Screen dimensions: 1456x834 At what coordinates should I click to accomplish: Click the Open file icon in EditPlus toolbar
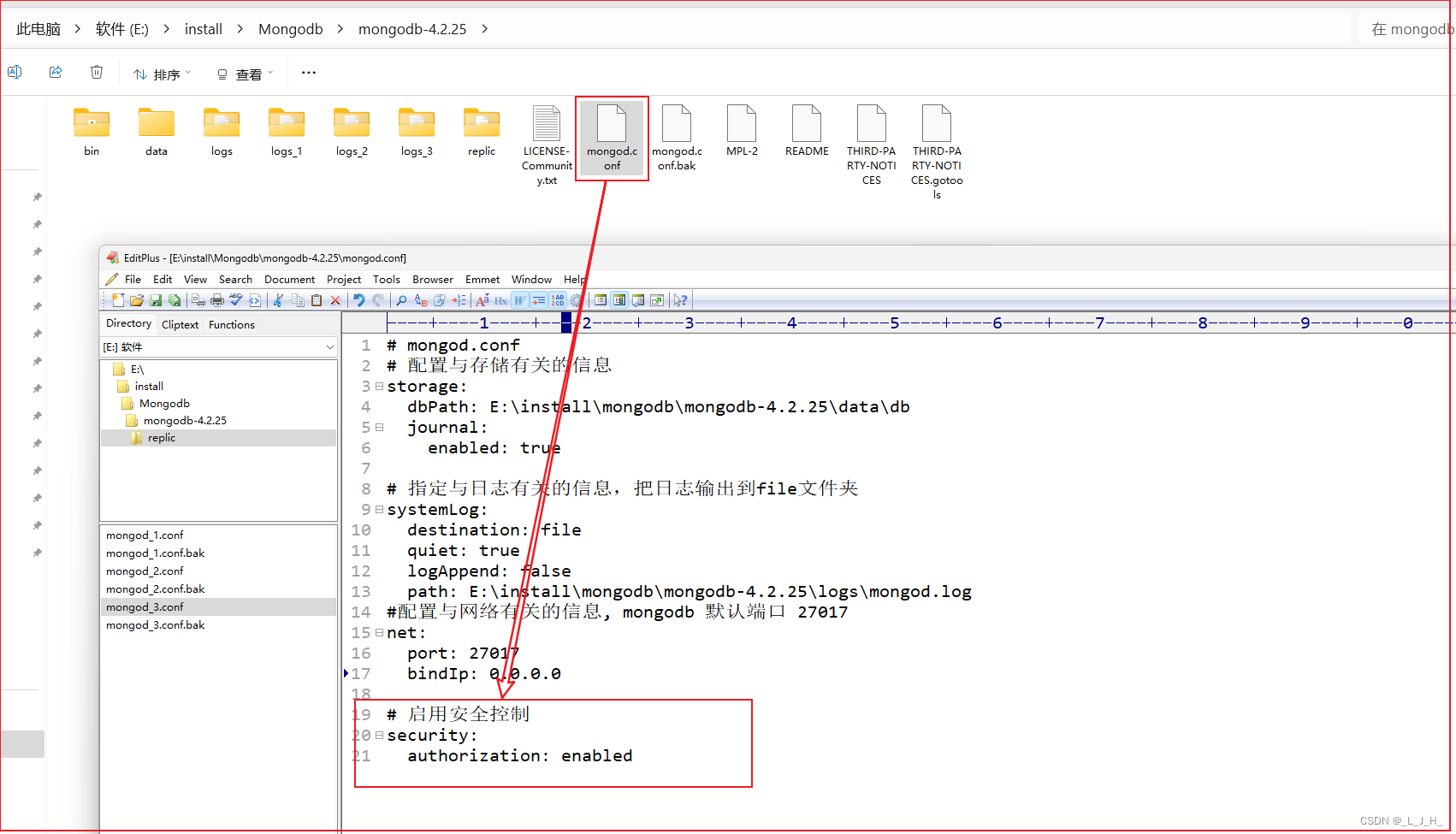point(137,300)
